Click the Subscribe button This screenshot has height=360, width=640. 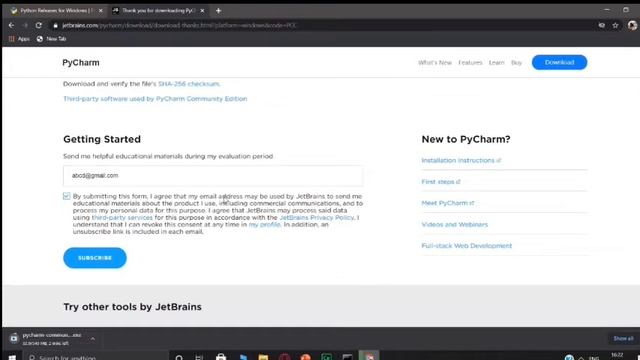coord(95,258)
